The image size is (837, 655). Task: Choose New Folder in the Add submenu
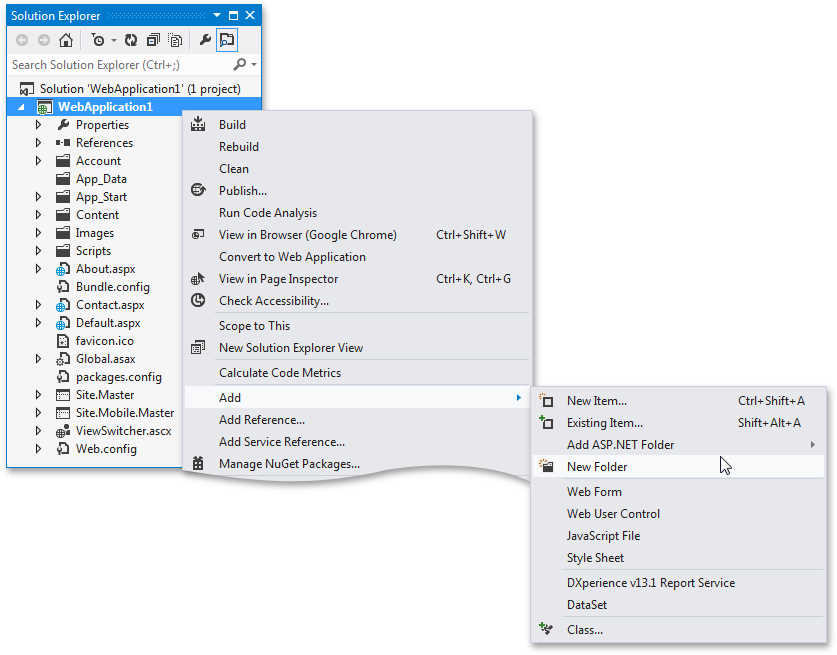(x=597, y=467)
